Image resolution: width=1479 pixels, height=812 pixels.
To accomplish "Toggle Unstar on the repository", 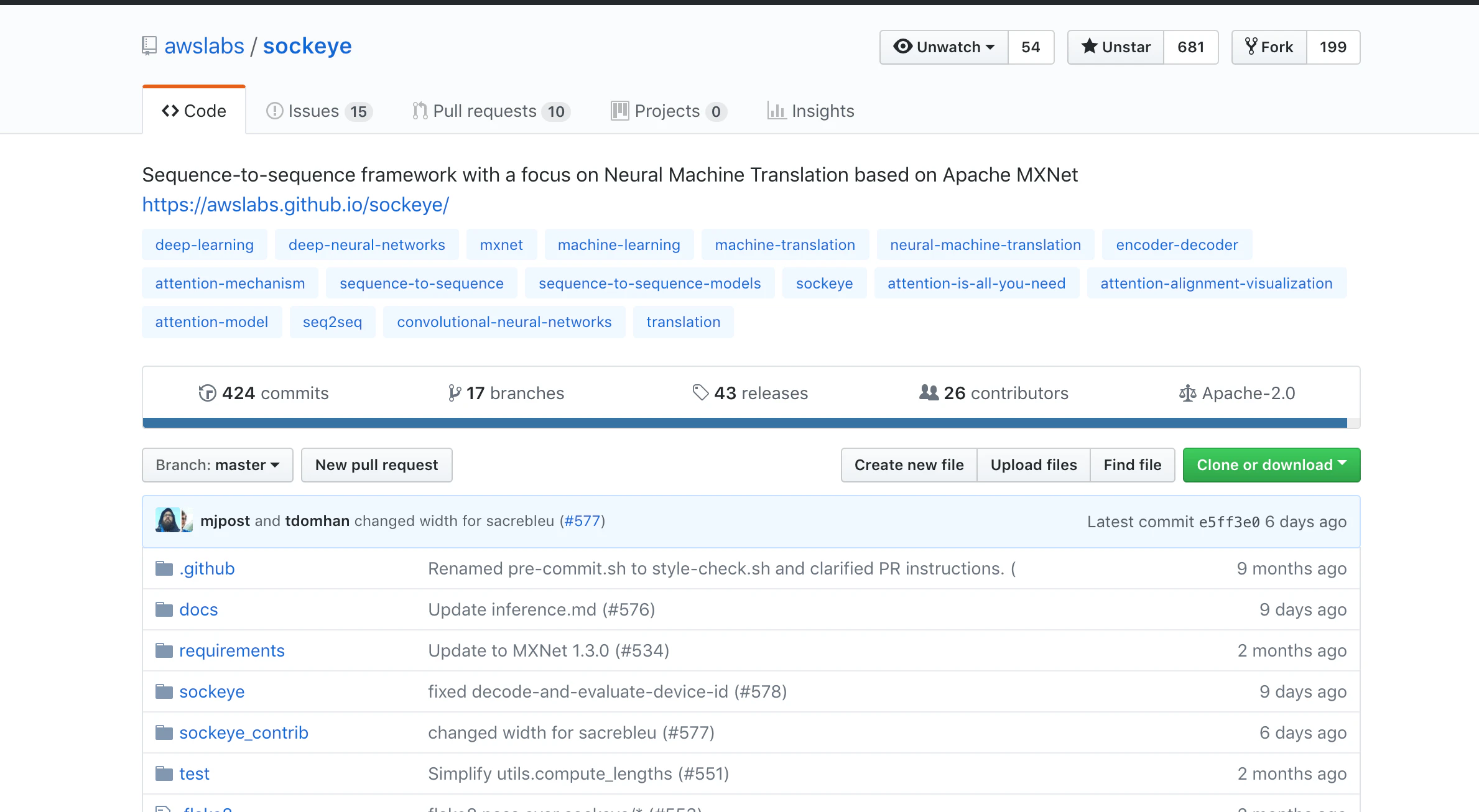I will (x=1116, y=47).
